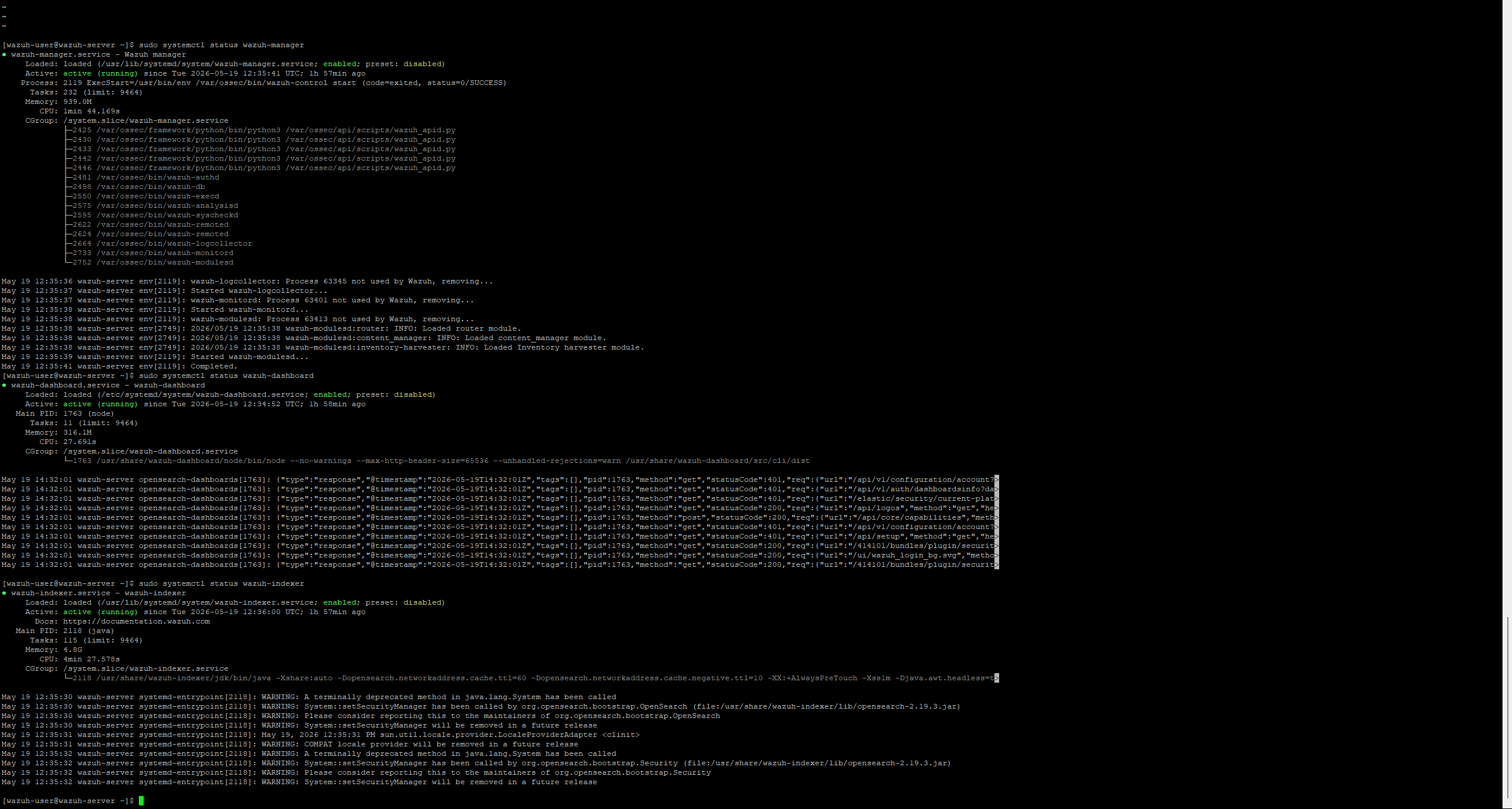Click the 'CPU: 1min 44.169s' value
The width and height of the screenshot is (1512, 809).
click(x=92, y=111)
